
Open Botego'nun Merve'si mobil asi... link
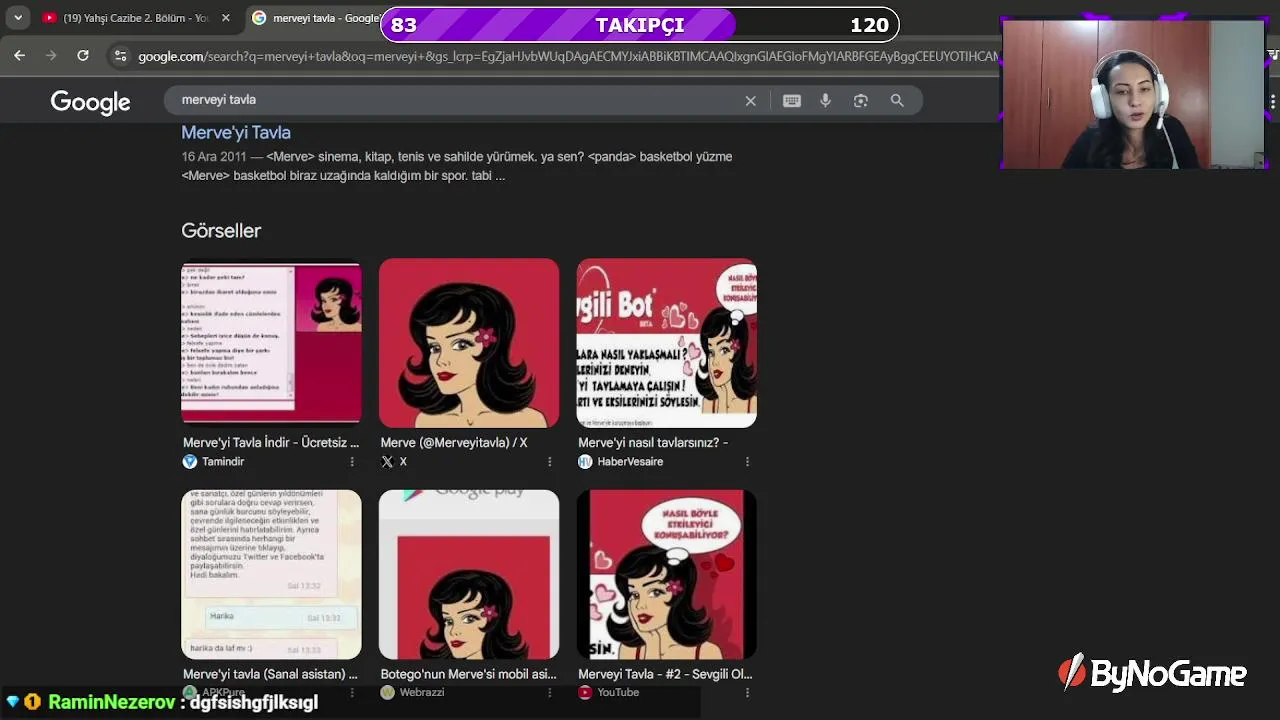(x=468, y=674)
